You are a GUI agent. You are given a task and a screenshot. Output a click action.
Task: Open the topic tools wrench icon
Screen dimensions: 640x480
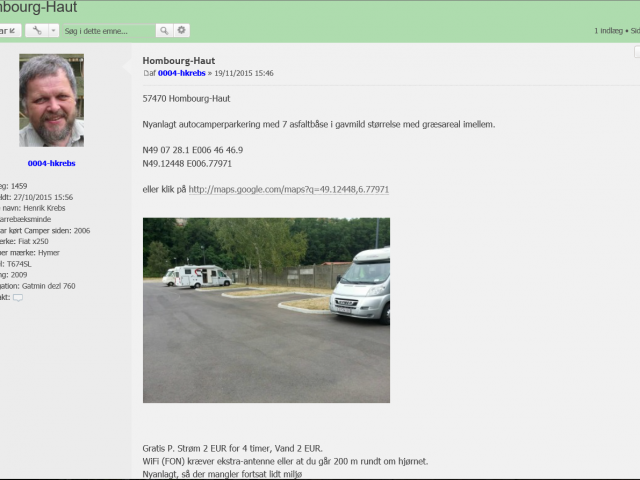coord(37,31)
